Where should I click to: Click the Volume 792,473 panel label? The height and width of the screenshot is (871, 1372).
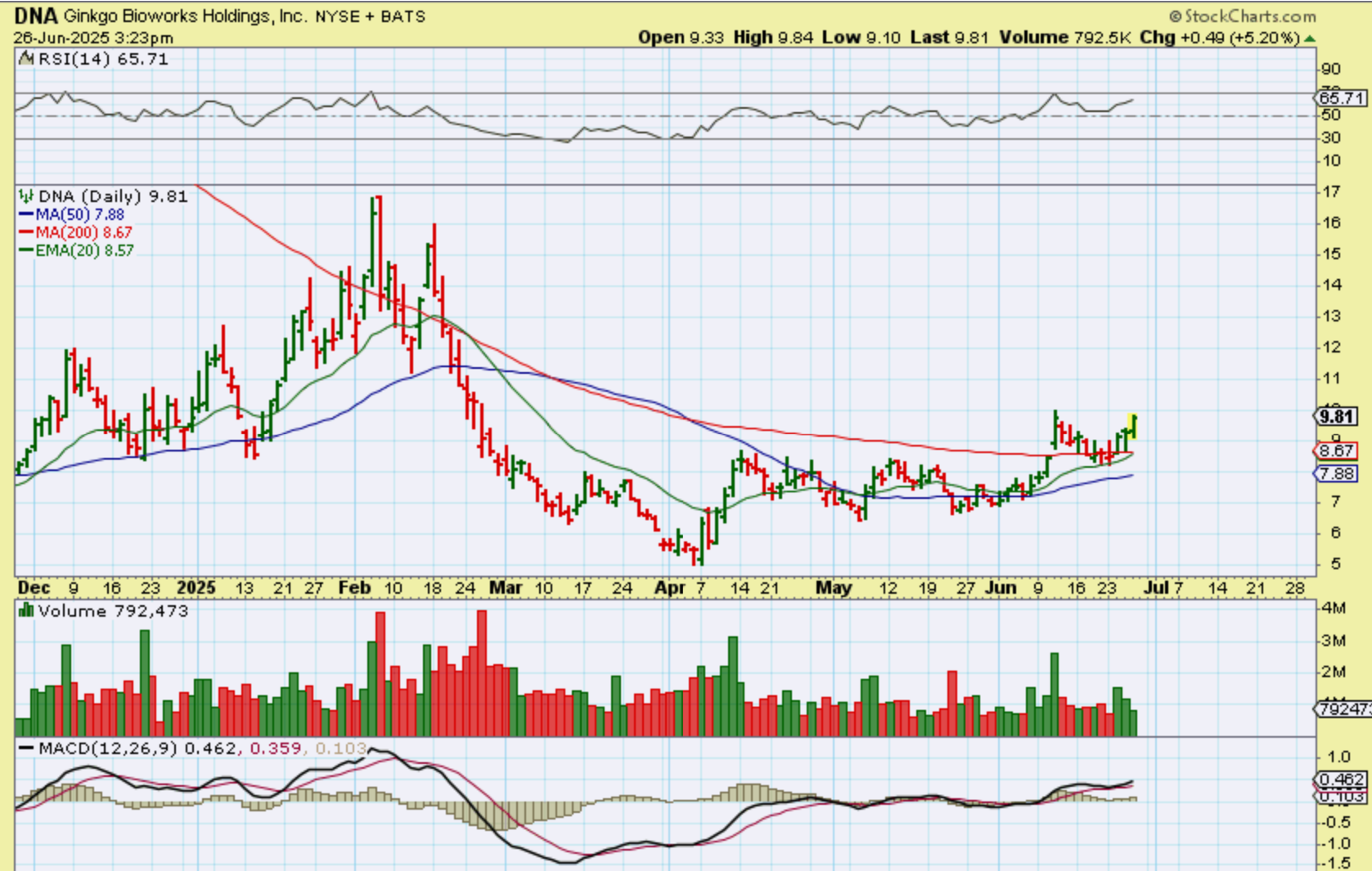coord(113,611)
